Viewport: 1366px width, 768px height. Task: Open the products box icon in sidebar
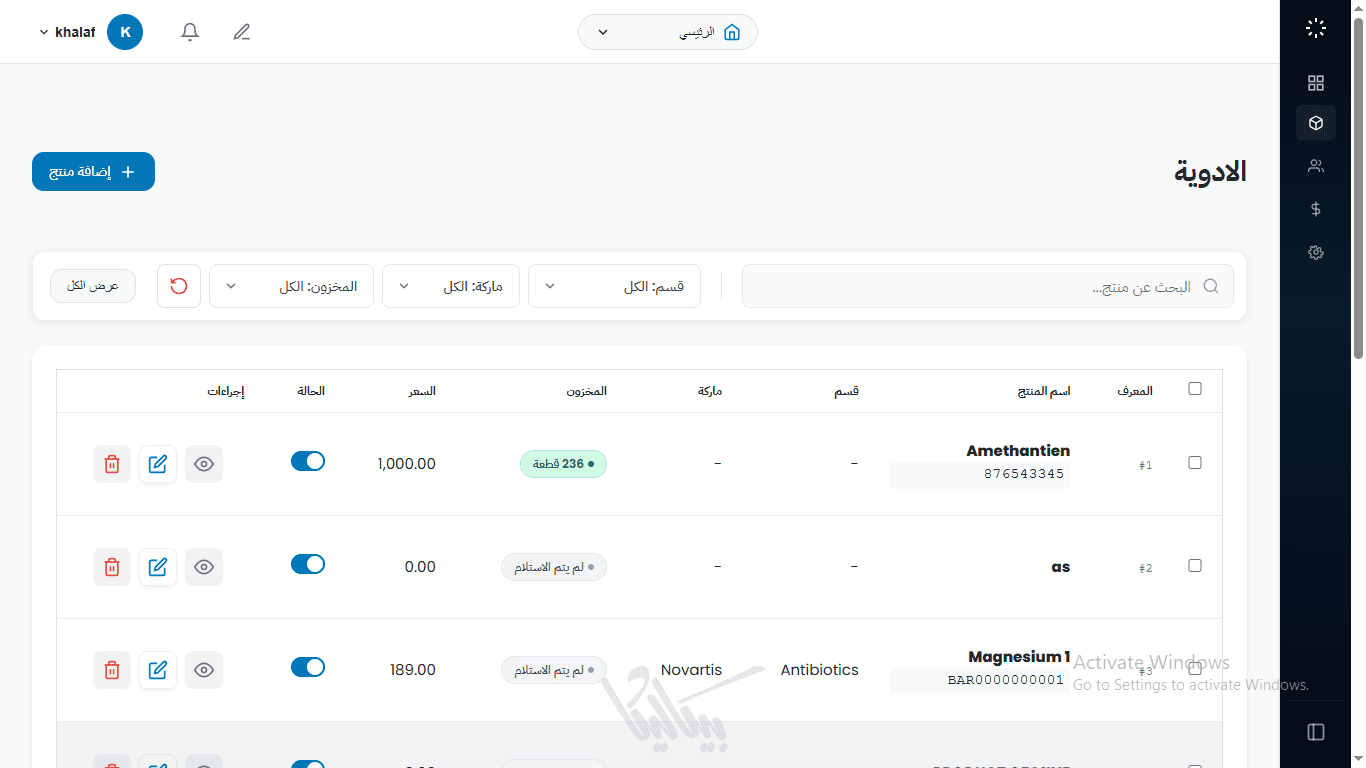[x=1316, y=123]
